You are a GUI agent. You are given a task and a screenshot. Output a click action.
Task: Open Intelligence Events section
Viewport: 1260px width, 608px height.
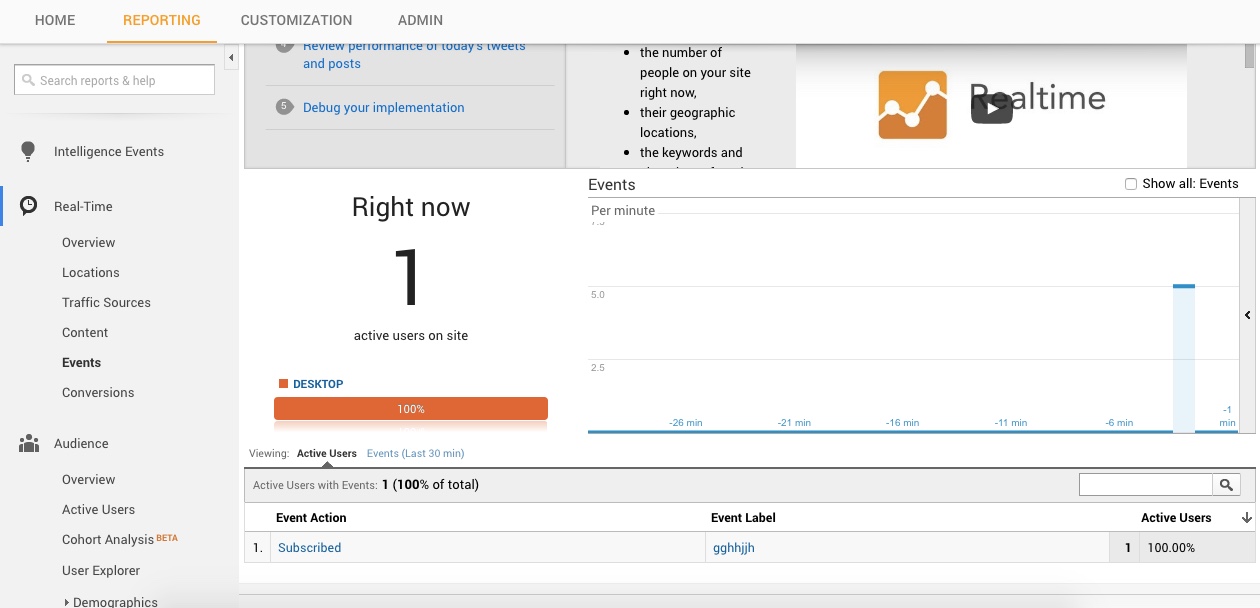point(109,152)
